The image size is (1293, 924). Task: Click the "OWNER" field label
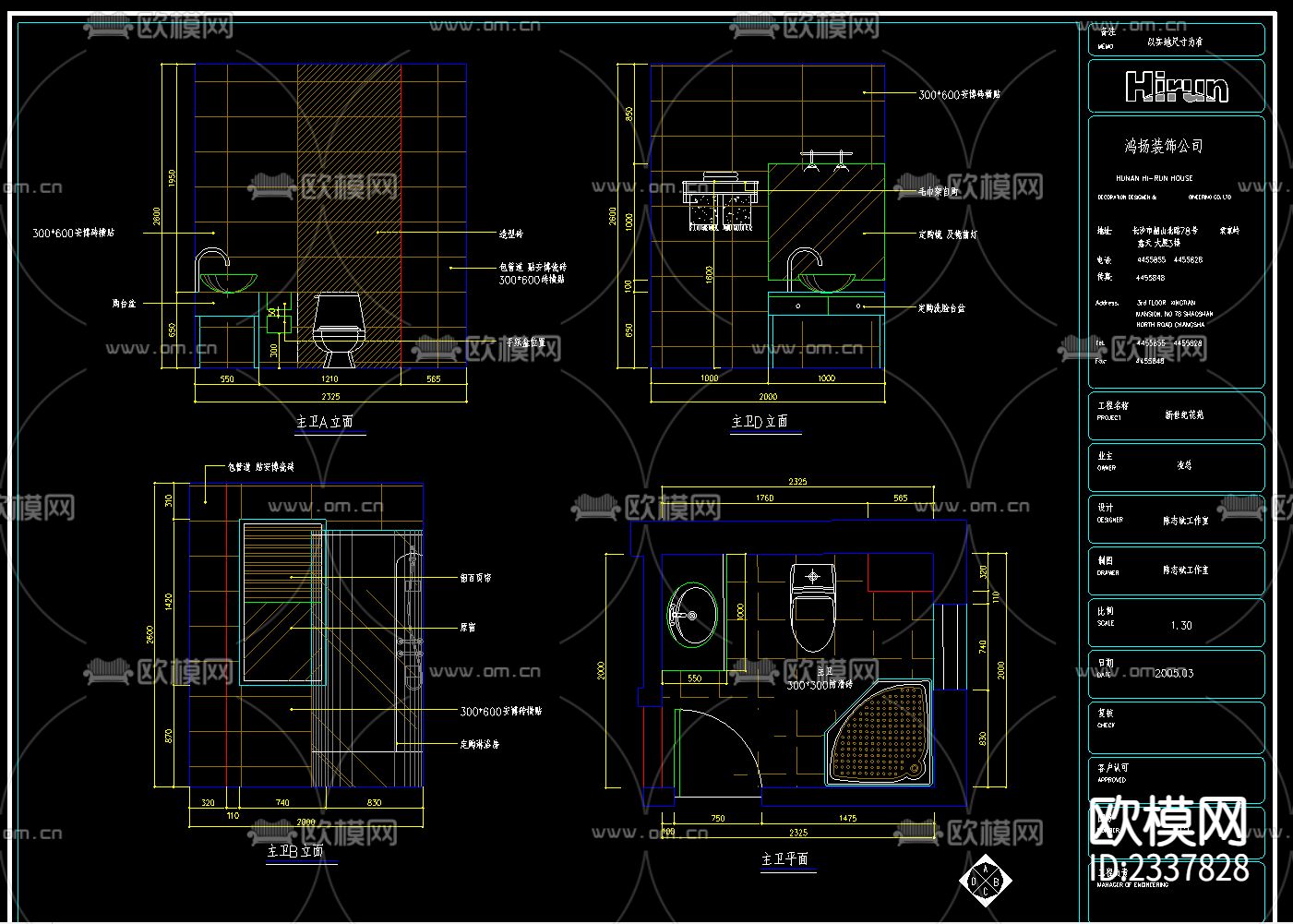pos(1107,468)
